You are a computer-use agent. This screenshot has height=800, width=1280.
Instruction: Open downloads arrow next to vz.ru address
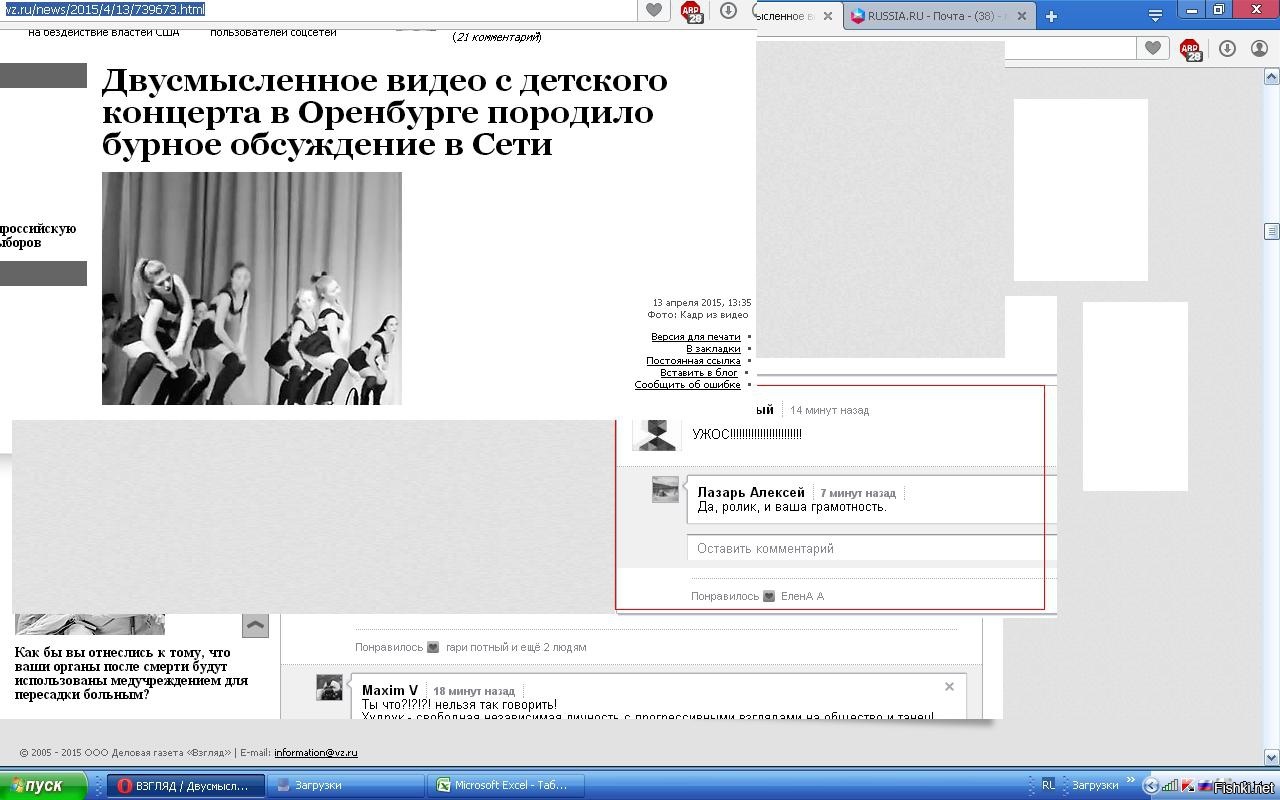coord(728,10)
